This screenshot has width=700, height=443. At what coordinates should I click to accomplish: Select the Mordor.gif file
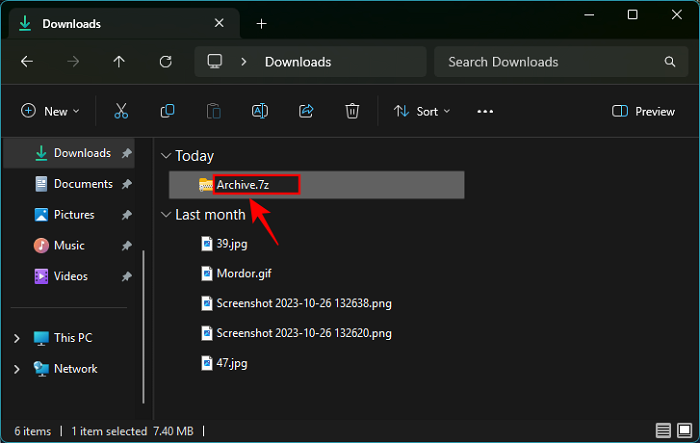coord(244,272)
